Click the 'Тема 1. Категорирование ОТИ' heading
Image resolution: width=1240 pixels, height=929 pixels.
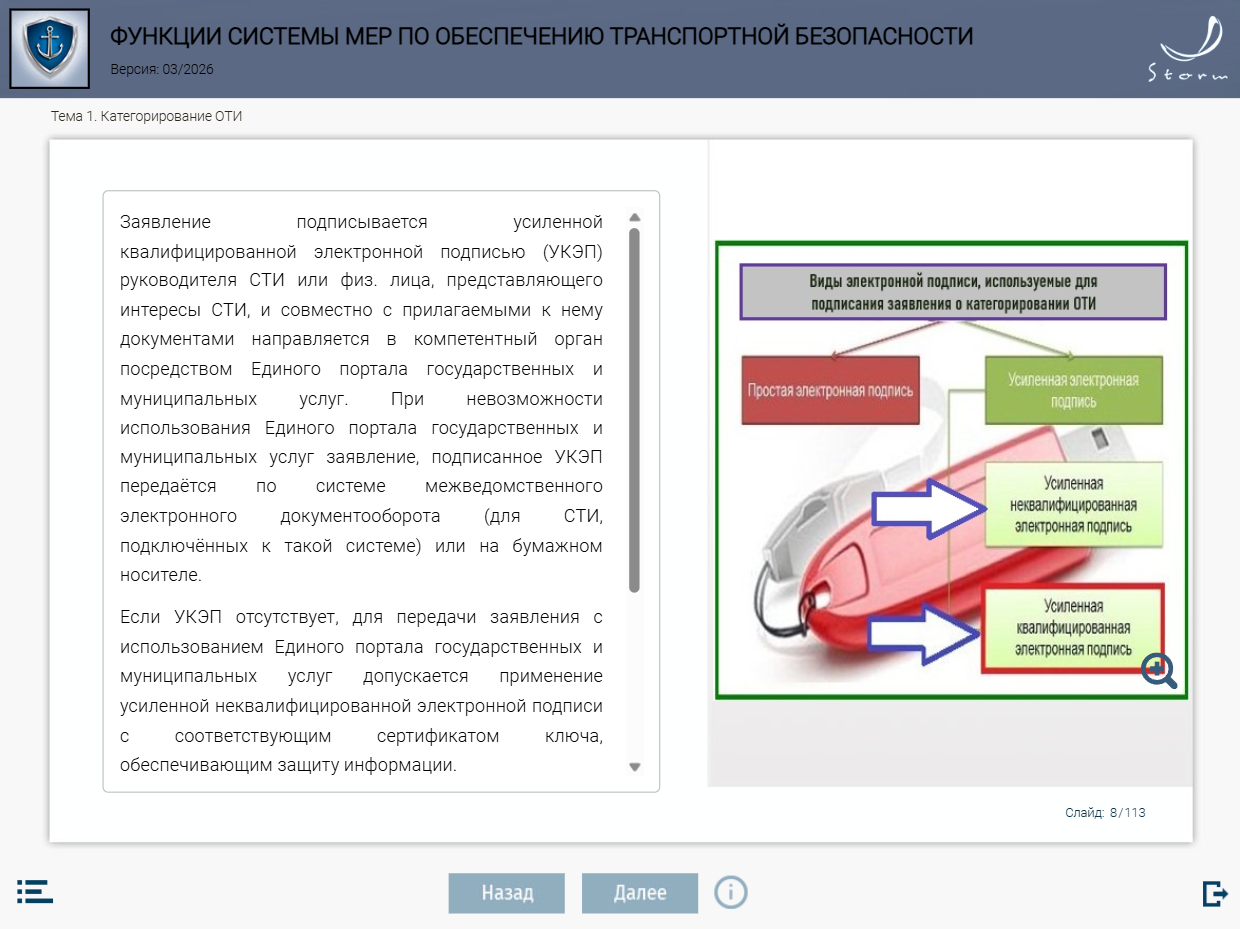coord(147,116)
